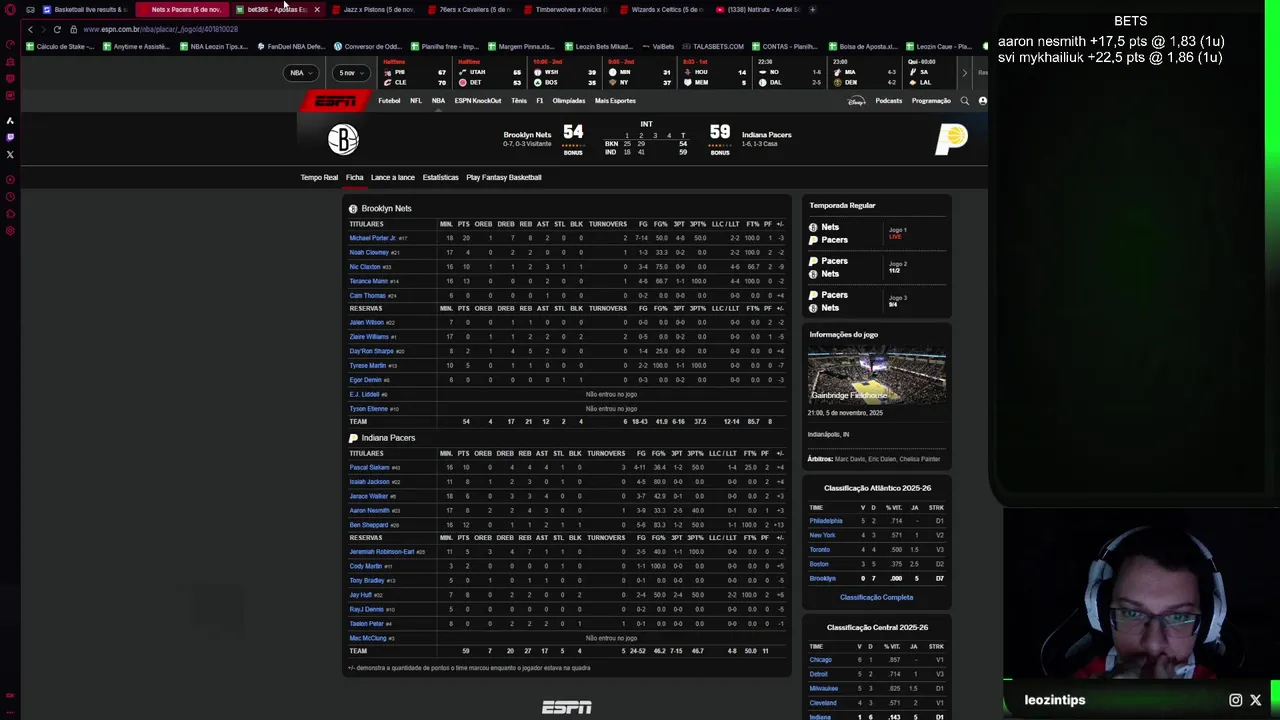Switch to the Basketball live results browser tab
This screenshot has height=720, width=1280.
(88, 9)
